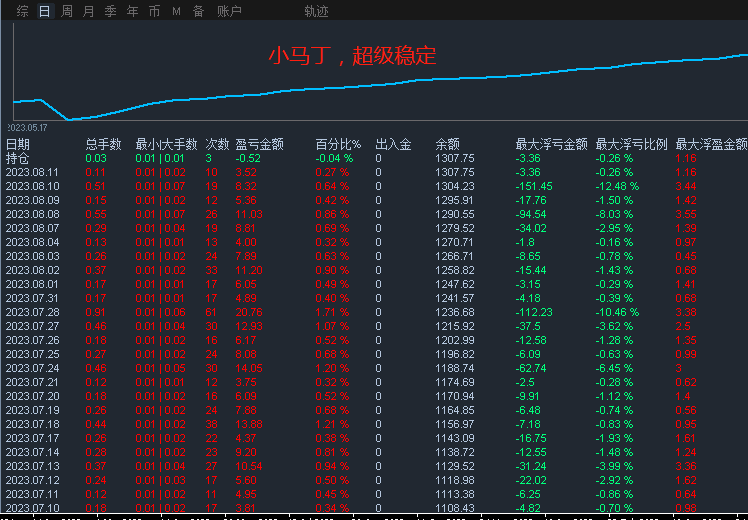Click profit amount 14.05
Image resolution: width=748 pixels, height=520 pixels.
pyautogui.click(x=249, y=368)
